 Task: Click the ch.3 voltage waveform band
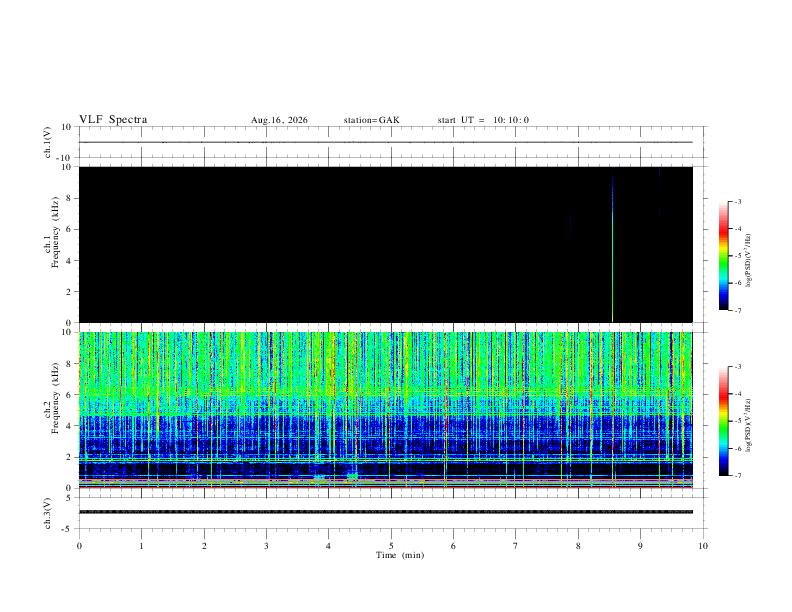tap(385, 512)
